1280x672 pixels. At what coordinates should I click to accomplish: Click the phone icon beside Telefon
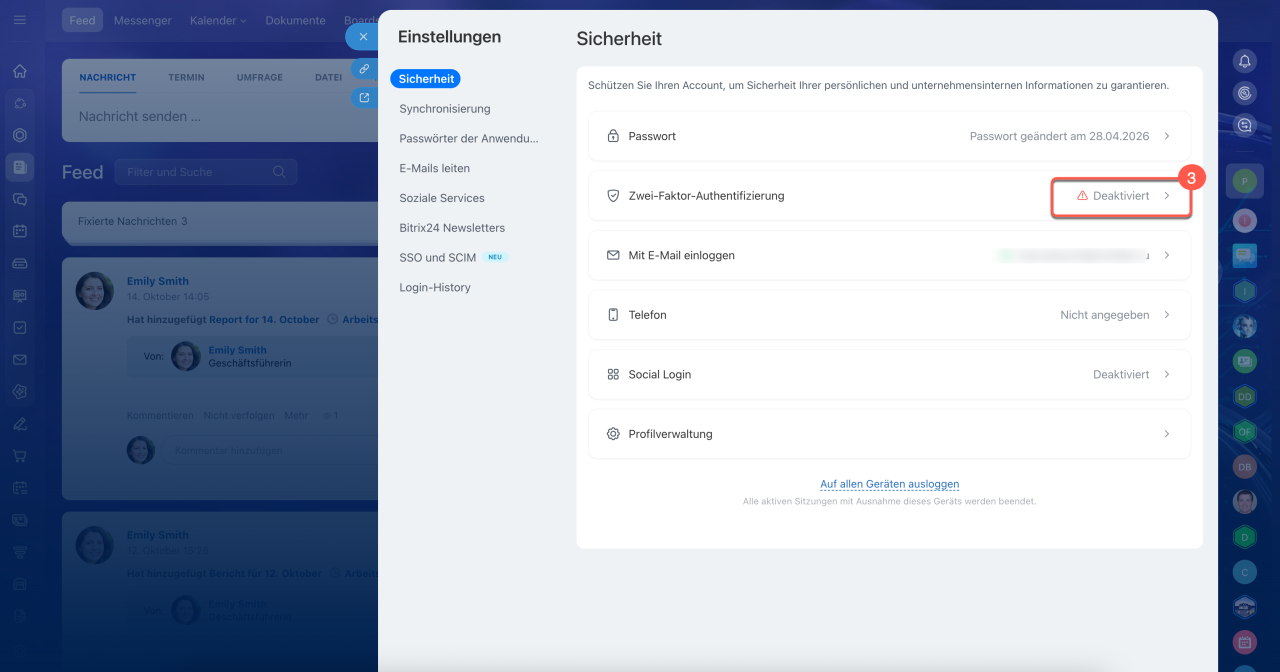[614, 315]
